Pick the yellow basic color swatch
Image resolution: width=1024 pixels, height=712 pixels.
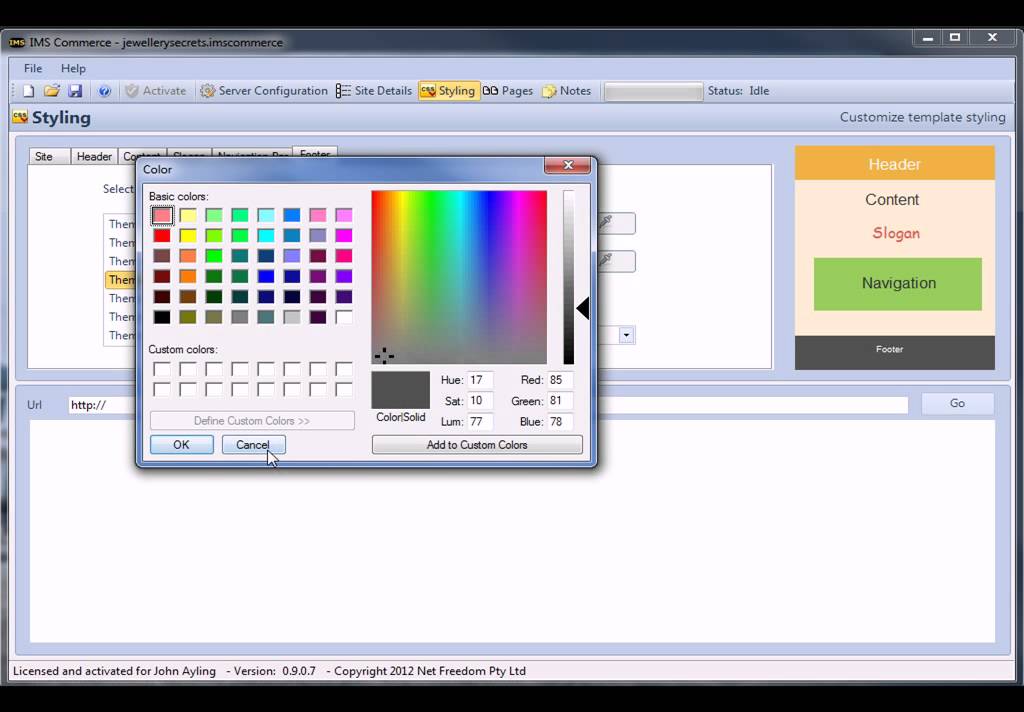point(188,235)
